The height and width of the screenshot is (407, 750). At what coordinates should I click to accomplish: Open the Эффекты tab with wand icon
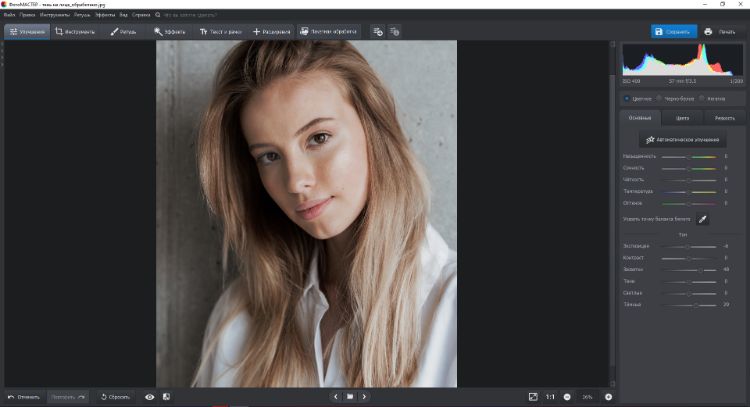(170, 32)
